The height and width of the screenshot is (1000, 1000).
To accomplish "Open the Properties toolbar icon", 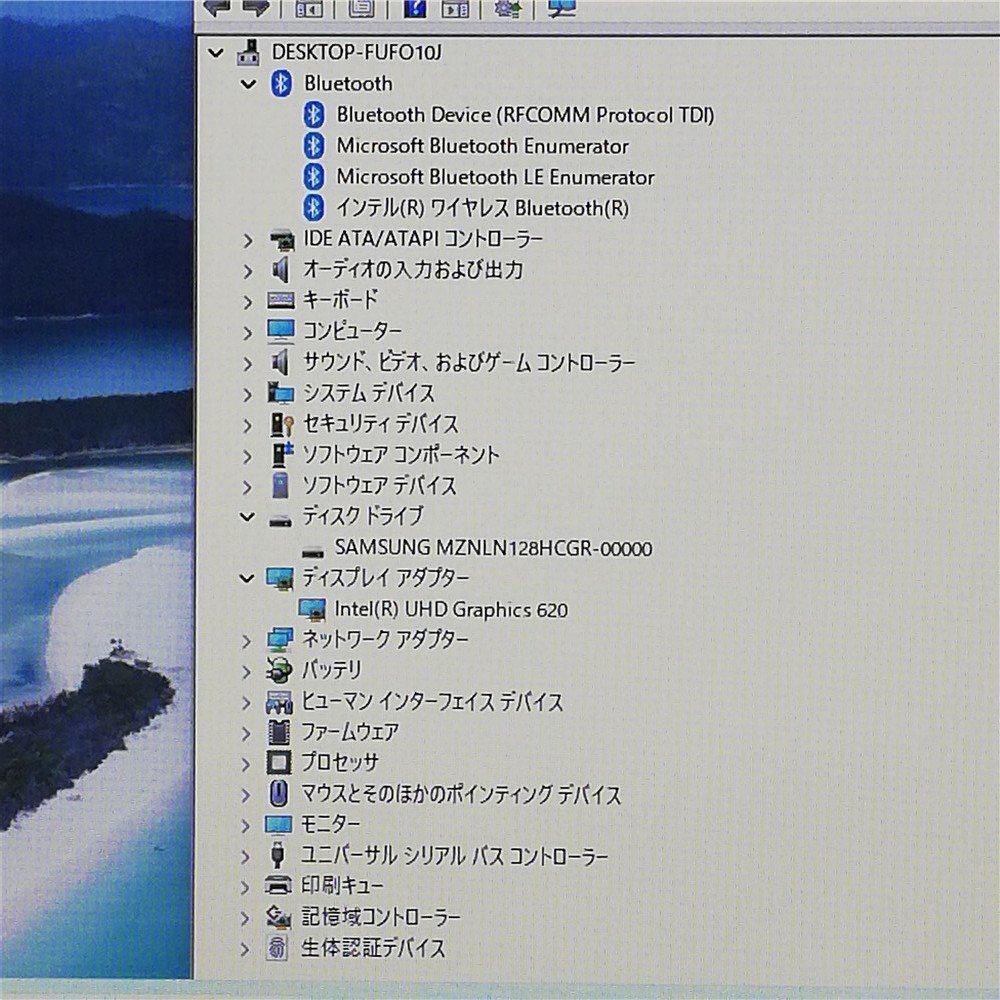I will (361, 8).
